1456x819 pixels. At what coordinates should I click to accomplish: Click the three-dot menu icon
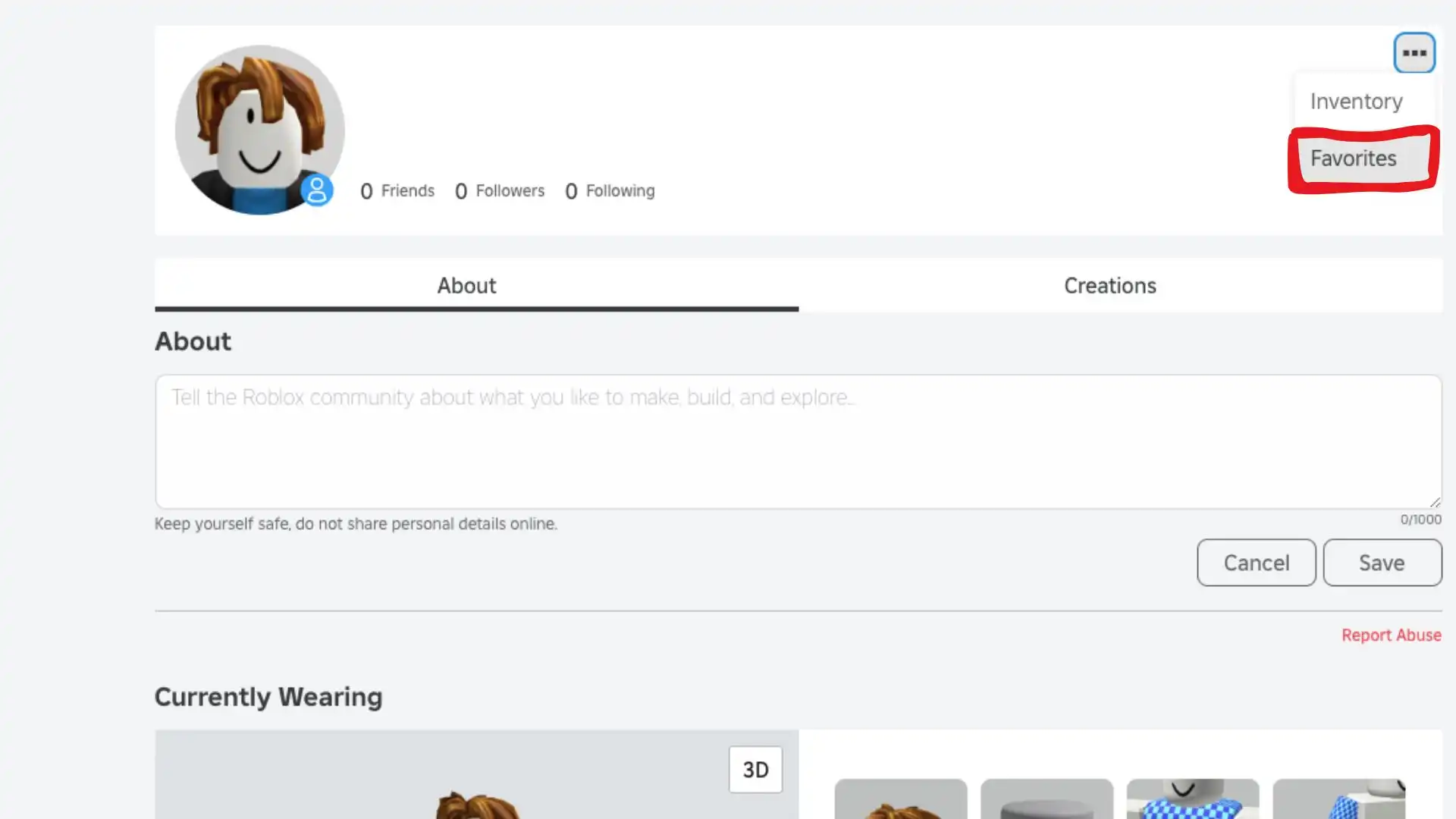1414,52
